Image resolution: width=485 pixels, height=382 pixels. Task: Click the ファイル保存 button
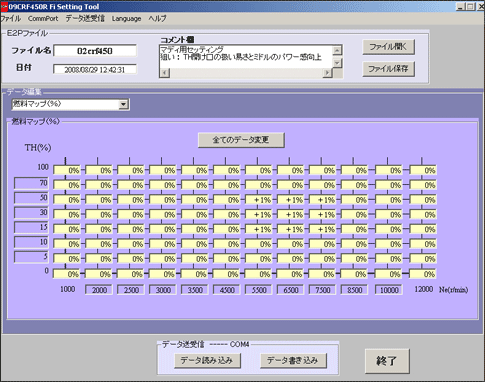pyautogui.click(x=388, y=69)
